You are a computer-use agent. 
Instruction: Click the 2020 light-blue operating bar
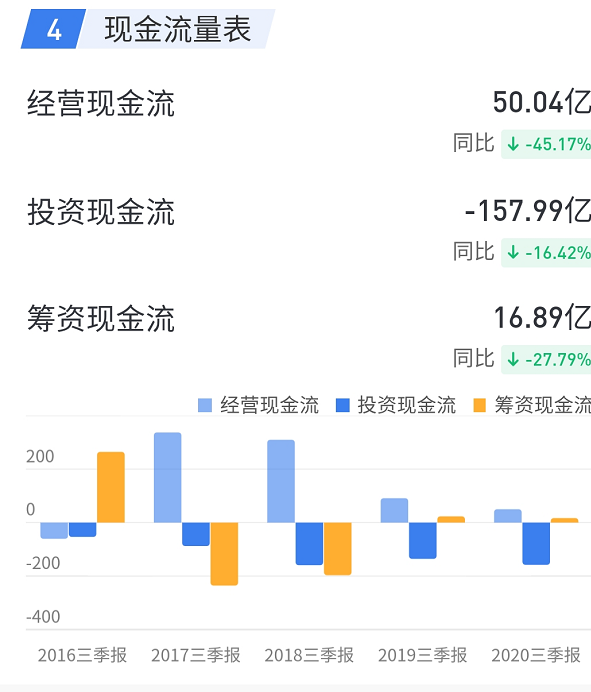coord(508,516)
